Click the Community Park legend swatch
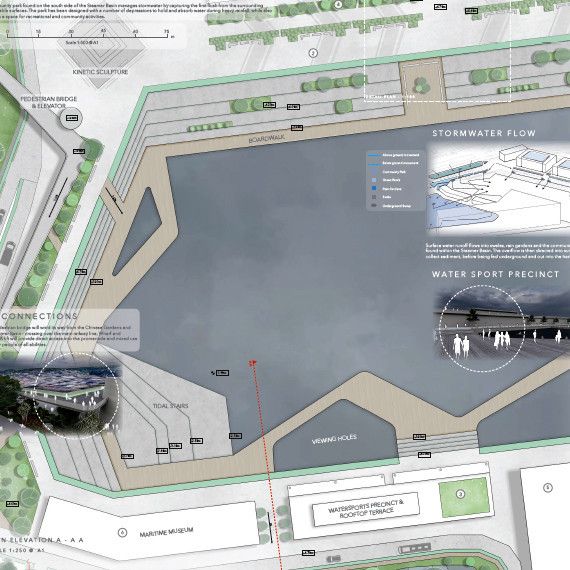 coord(374,171)
